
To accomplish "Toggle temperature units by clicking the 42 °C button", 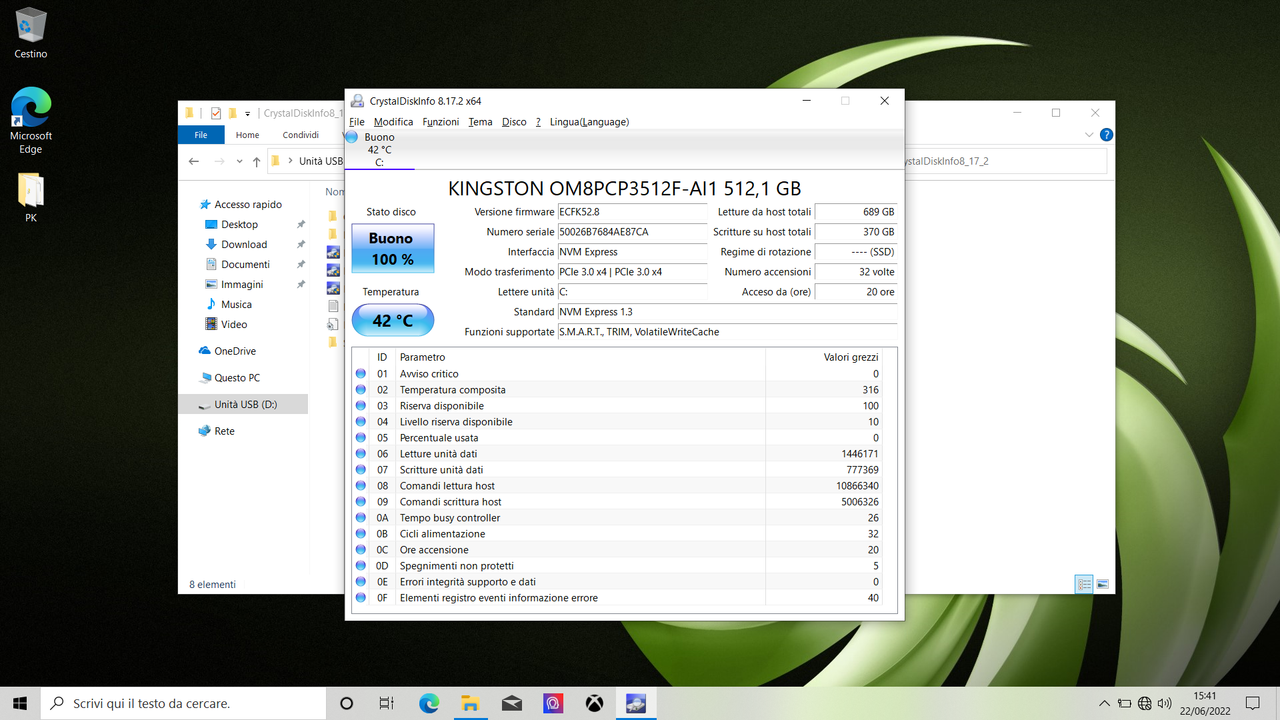I will (393, 320).
